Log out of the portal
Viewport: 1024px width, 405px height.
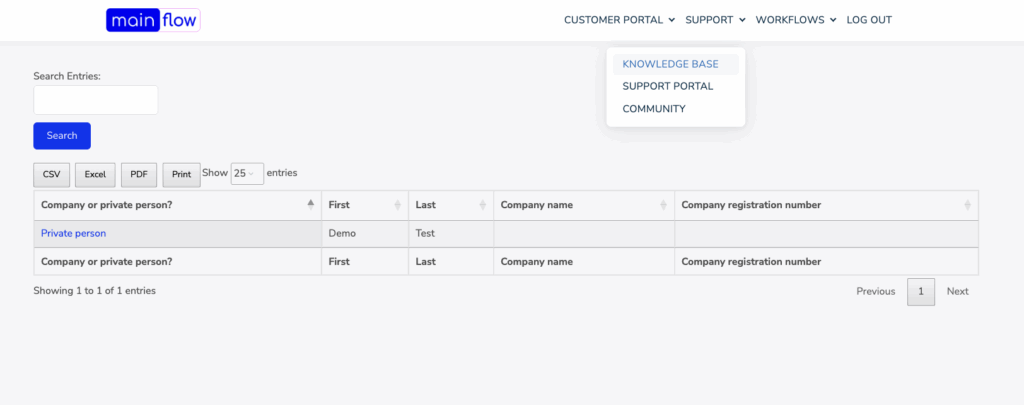869,20
